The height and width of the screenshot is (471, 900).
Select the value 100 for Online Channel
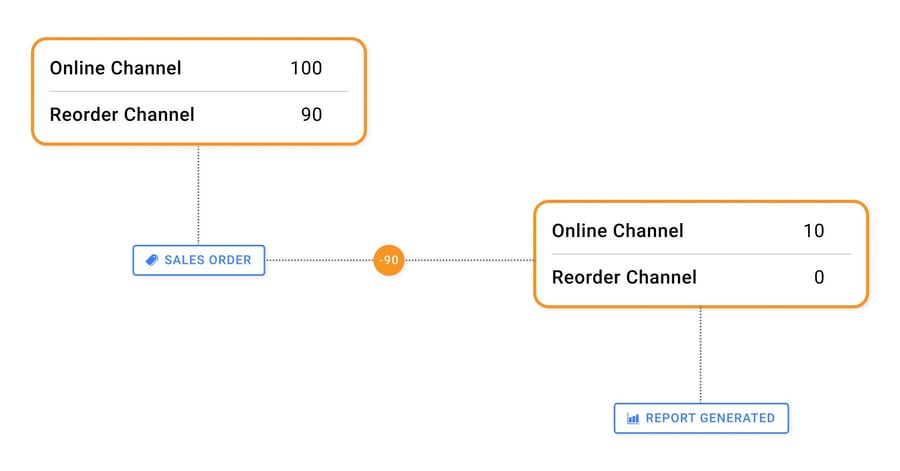tap(306, 68)
